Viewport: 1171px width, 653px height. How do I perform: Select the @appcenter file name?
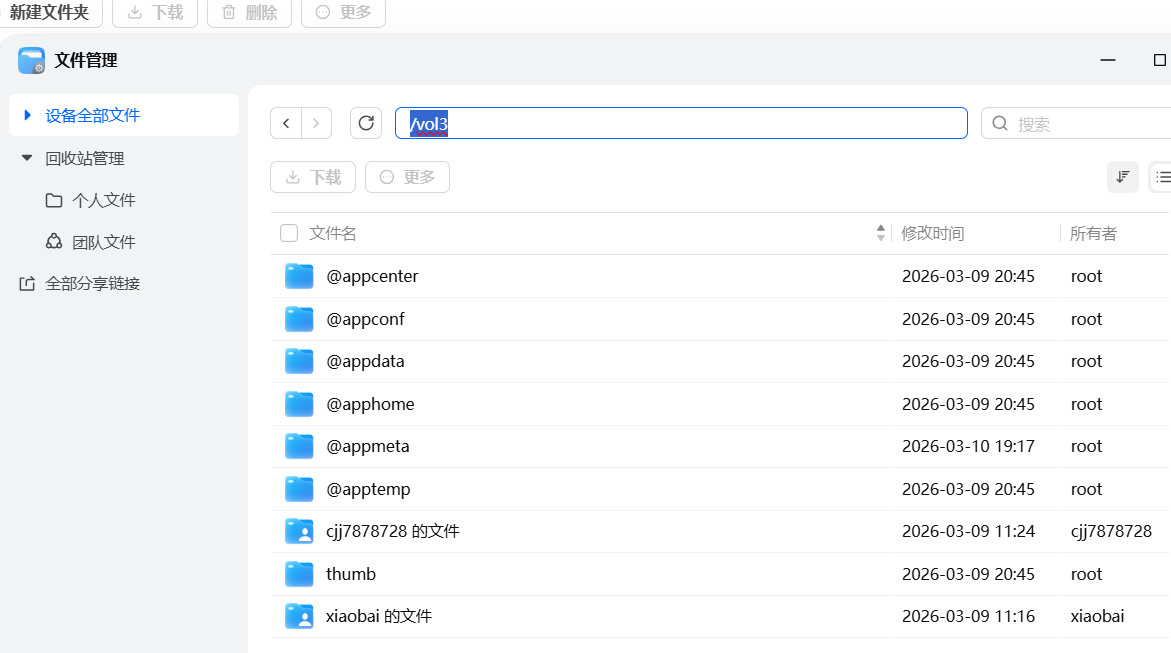(372, 276)
